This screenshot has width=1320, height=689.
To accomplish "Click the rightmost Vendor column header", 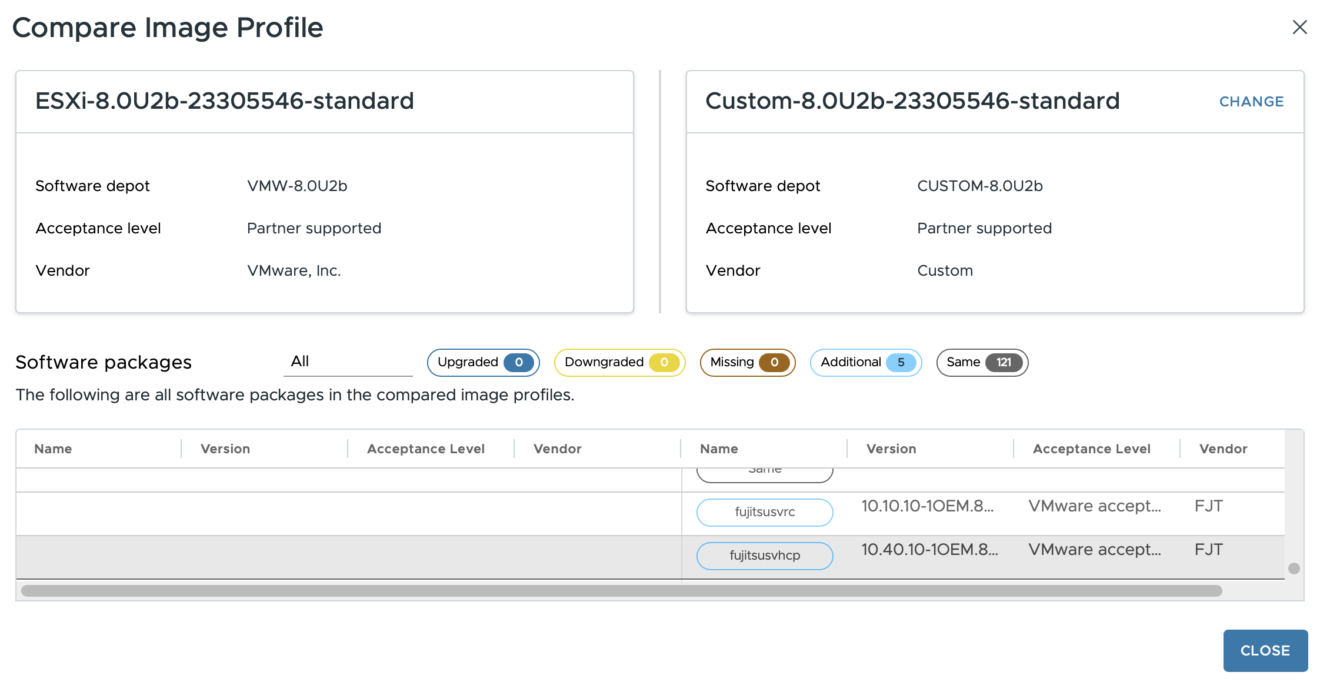I will [1223, 449].
